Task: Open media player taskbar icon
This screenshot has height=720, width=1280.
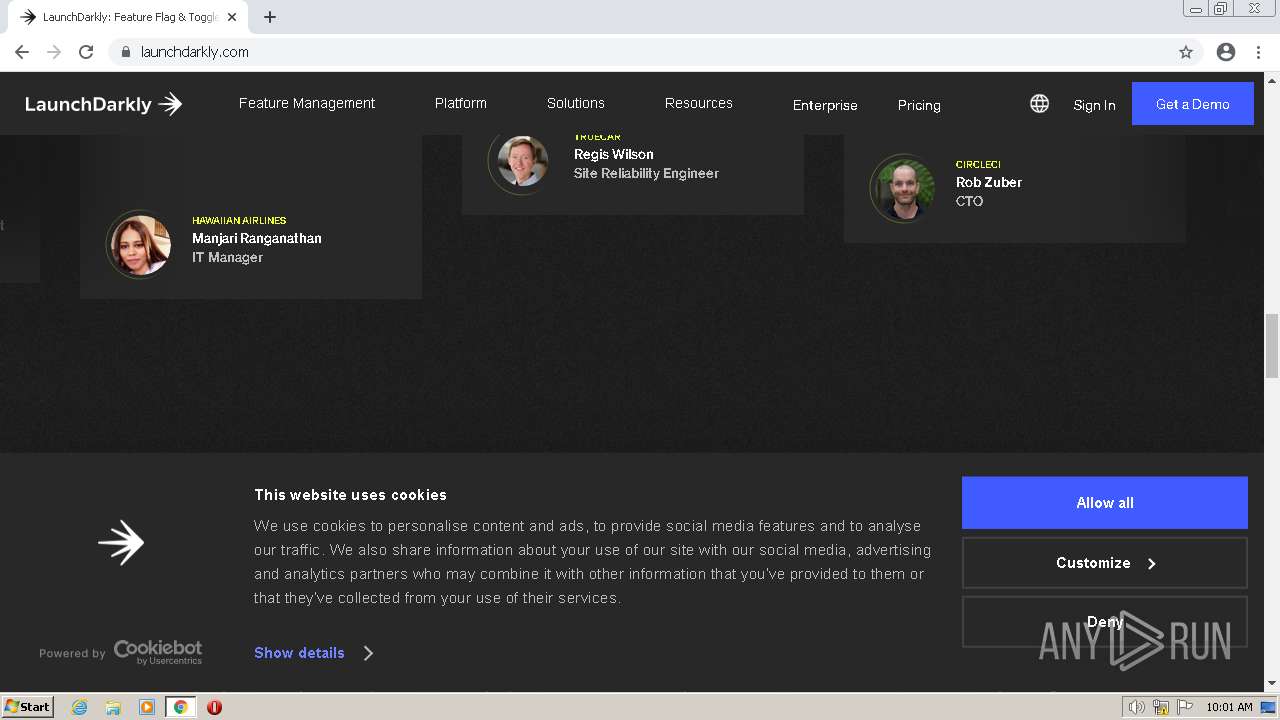Action: pos(147,707)
